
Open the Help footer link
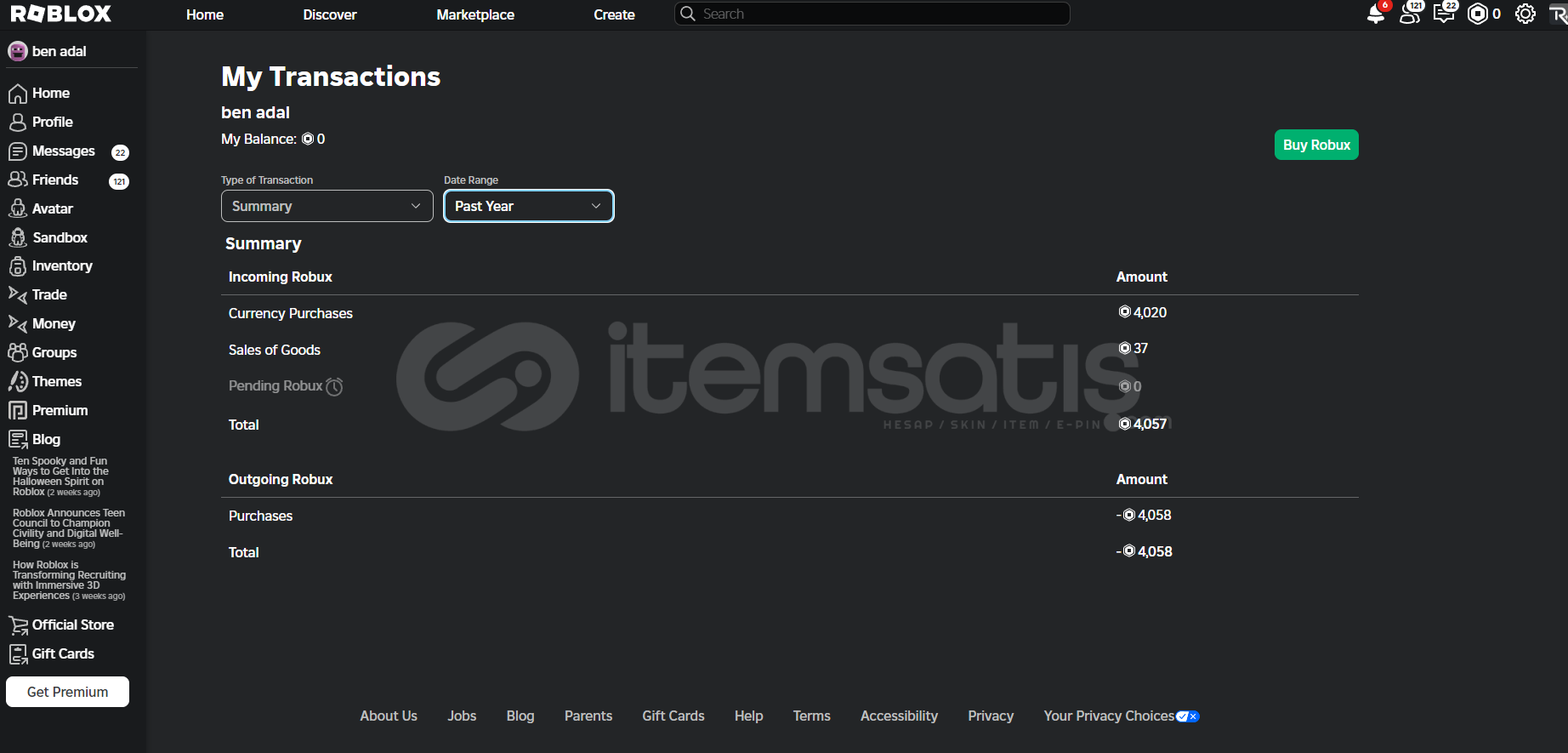point(748,716)
